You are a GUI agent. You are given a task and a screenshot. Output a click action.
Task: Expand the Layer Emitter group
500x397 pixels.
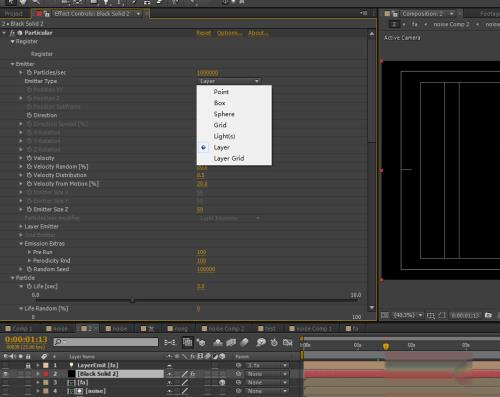point(21,226)
